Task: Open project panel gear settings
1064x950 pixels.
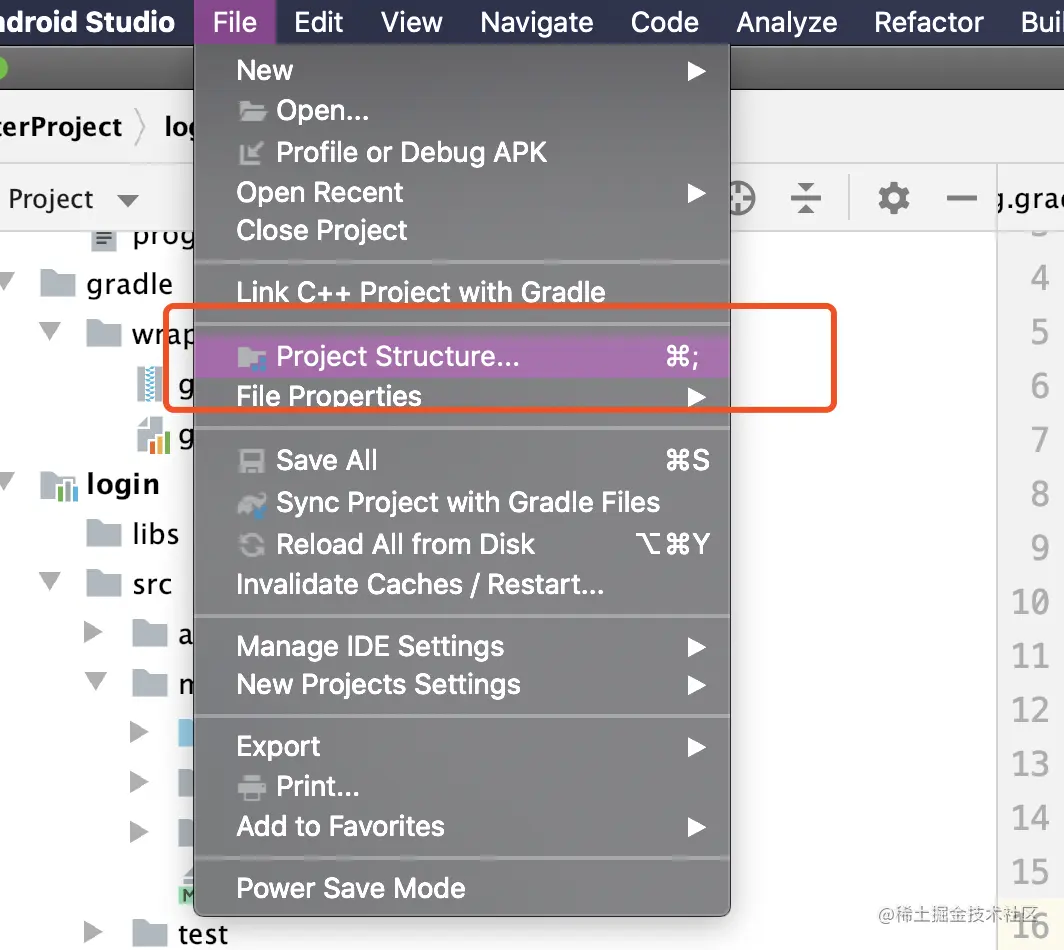Action: click(x=893, y=198)
